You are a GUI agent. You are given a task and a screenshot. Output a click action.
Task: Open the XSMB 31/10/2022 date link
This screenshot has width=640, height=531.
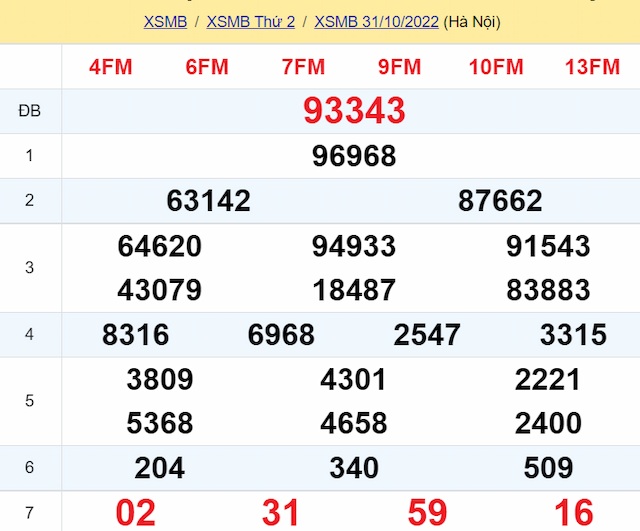pos(376,21)
